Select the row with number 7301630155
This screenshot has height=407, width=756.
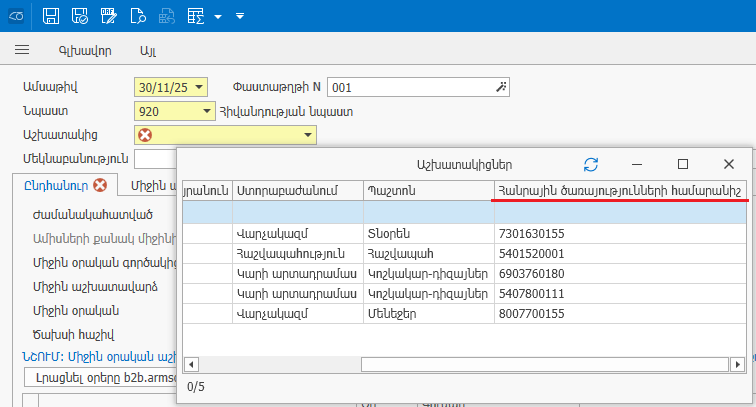coord(464,234)
